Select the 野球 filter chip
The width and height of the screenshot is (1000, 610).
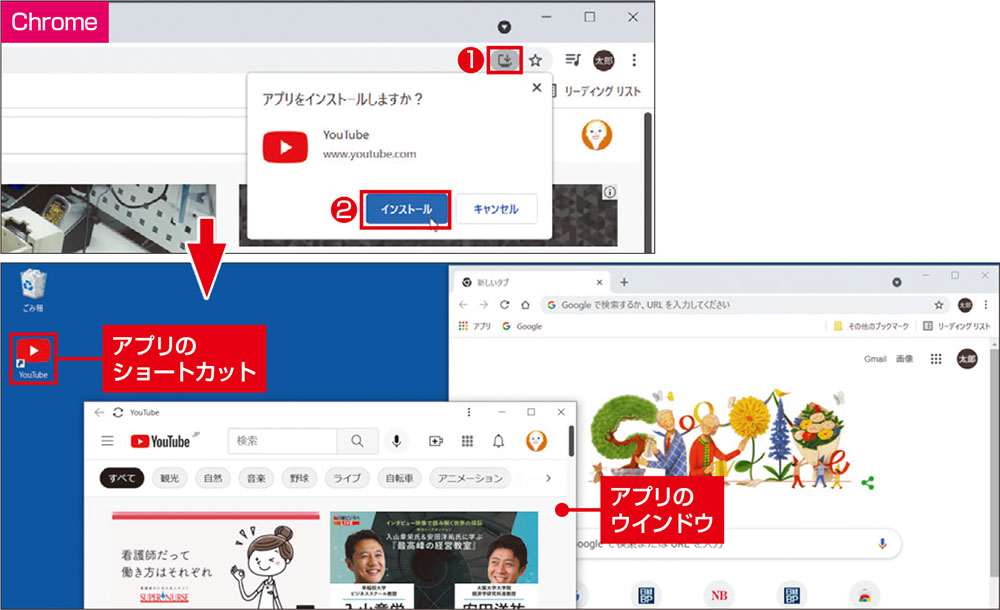pos(300,478)
